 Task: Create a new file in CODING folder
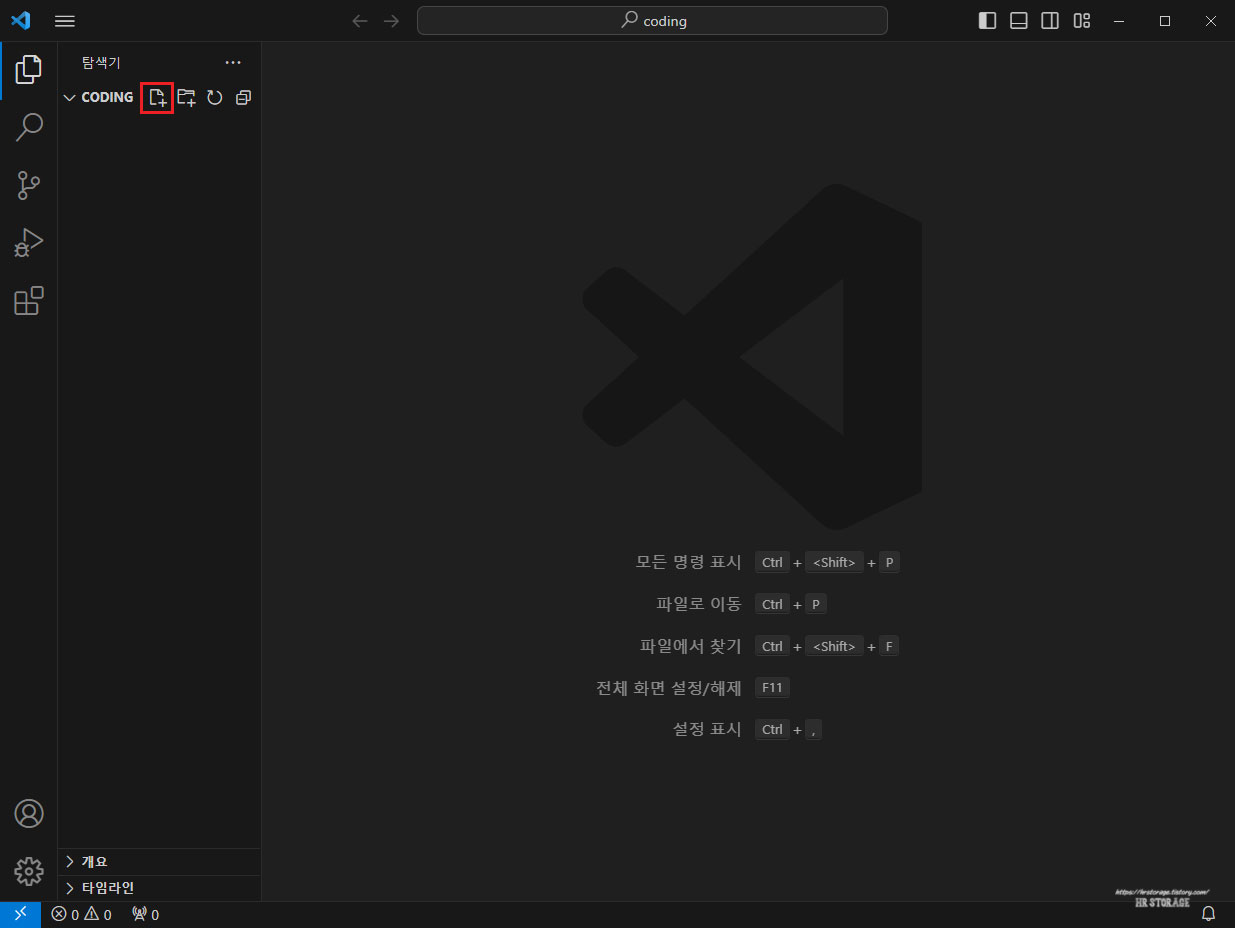(157, 97)
